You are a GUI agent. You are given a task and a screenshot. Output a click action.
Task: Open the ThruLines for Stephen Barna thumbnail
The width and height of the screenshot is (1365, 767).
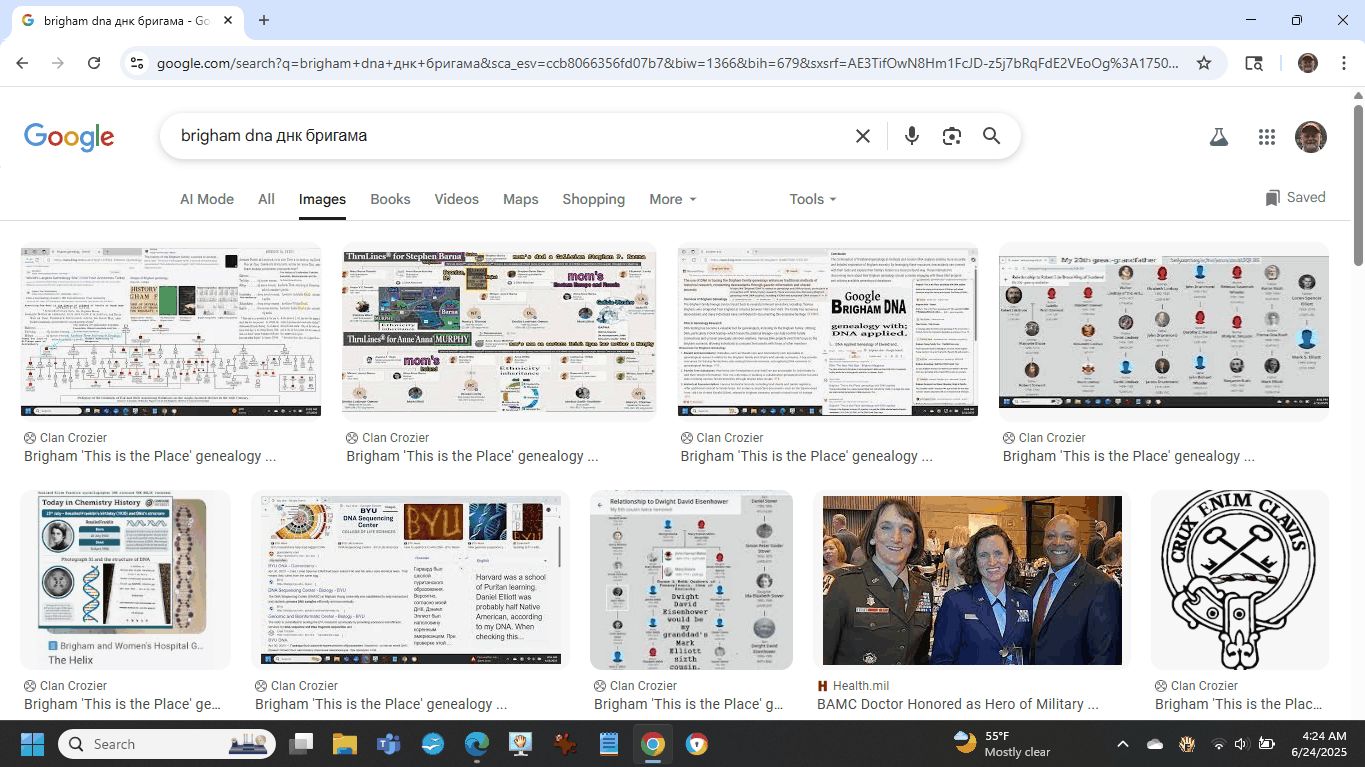tap(500, 330)
